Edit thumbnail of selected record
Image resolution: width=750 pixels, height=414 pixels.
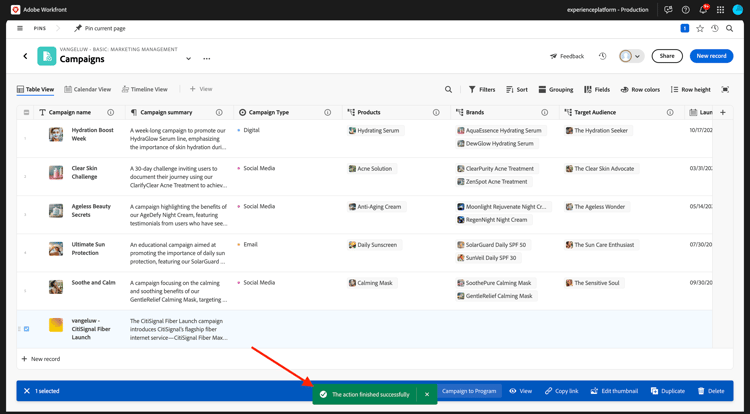coord(614,391)
